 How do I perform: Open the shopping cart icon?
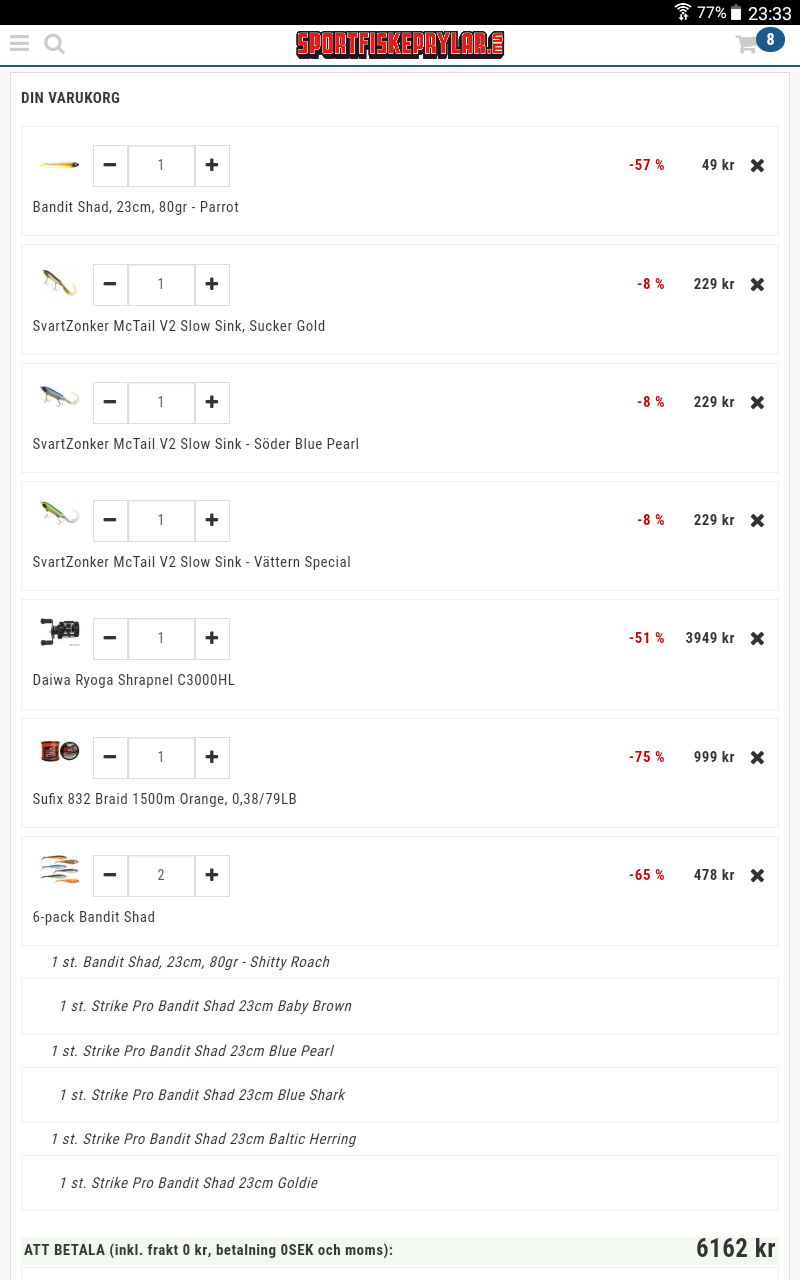[x=747, y=44]
